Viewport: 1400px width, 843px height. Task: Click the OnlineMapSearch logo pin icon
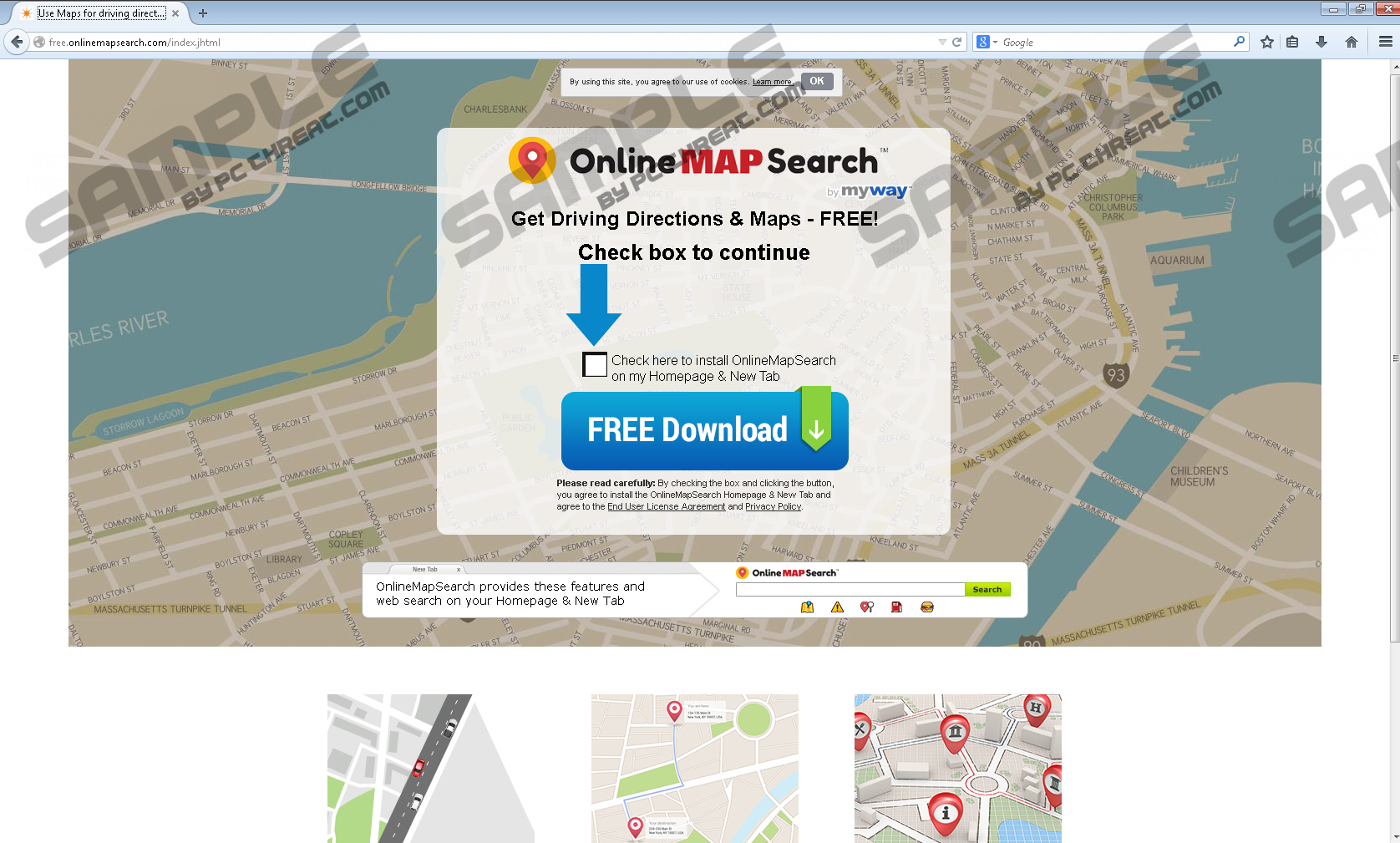(532, 160)
